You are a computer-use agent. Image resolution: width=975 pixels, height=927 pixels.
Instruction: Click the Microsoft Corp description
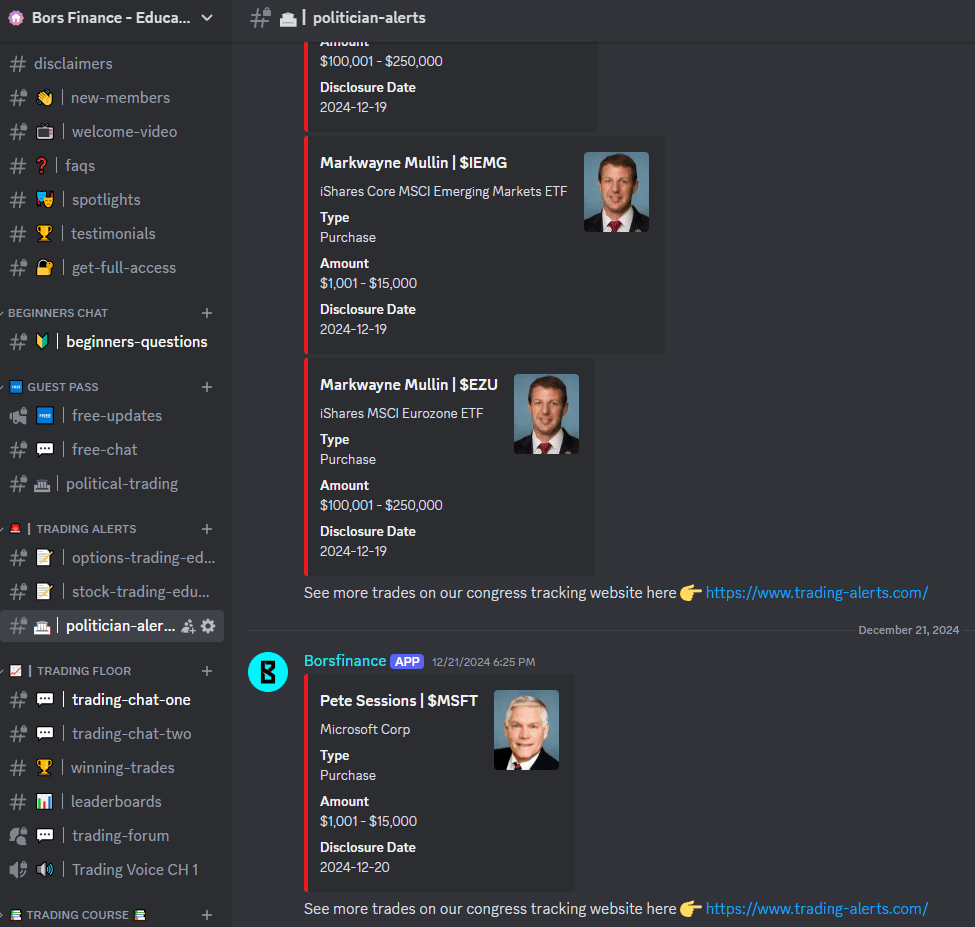(365, 729)
